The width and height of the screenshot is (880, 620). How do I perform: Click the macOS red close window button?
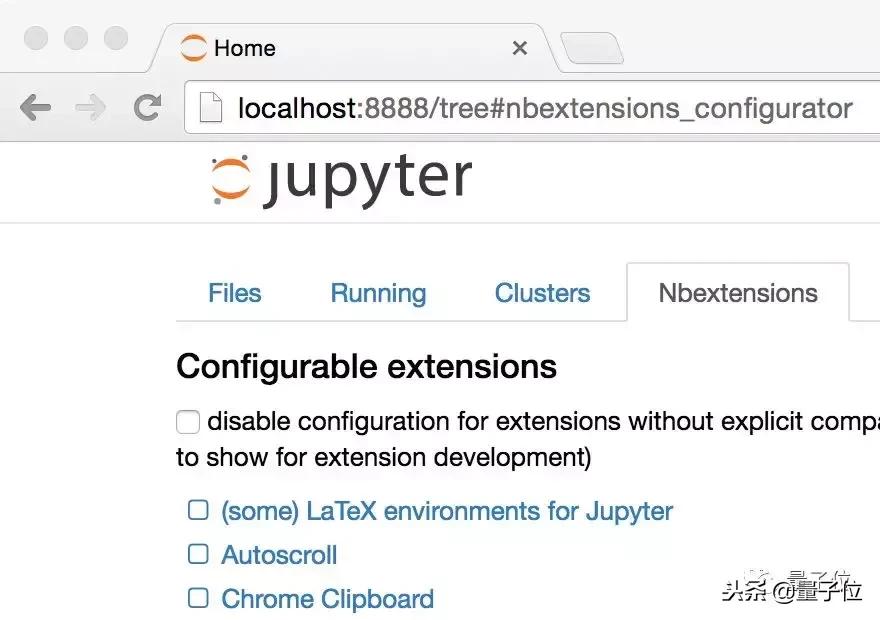click(36, 38)
